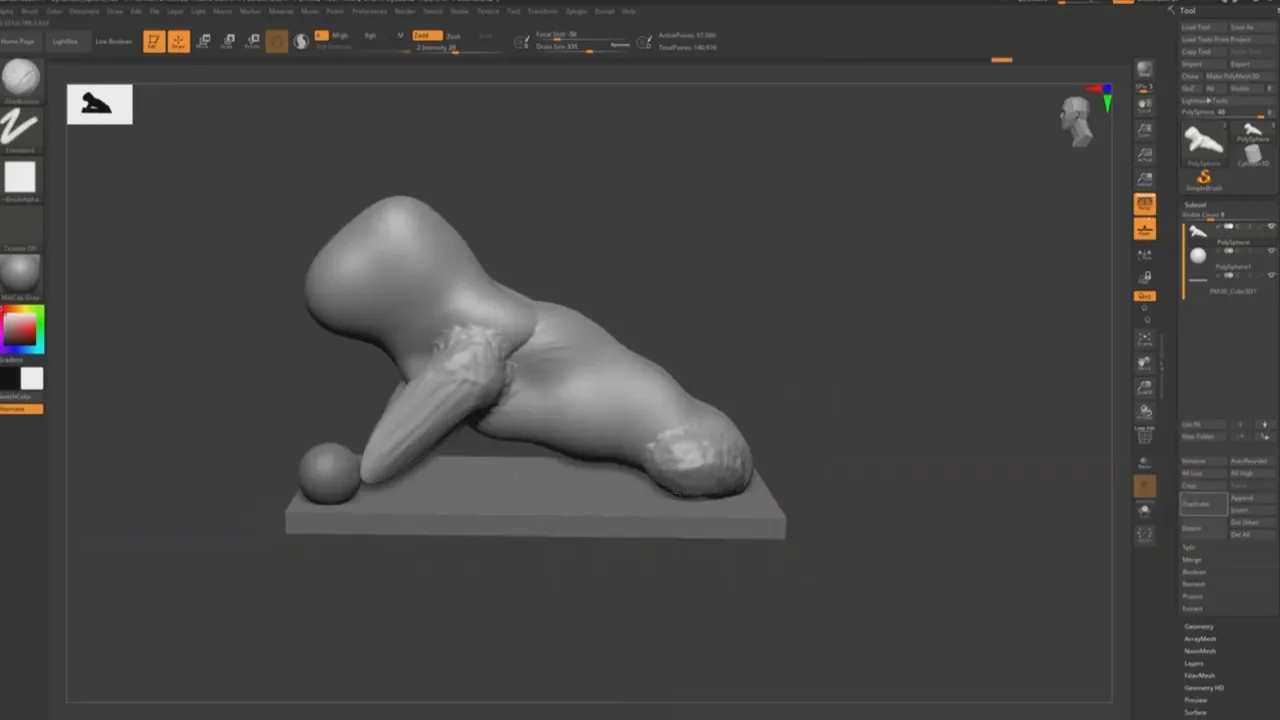
Task: Select the Scale transform button
Action: click(x=228, y=41)
